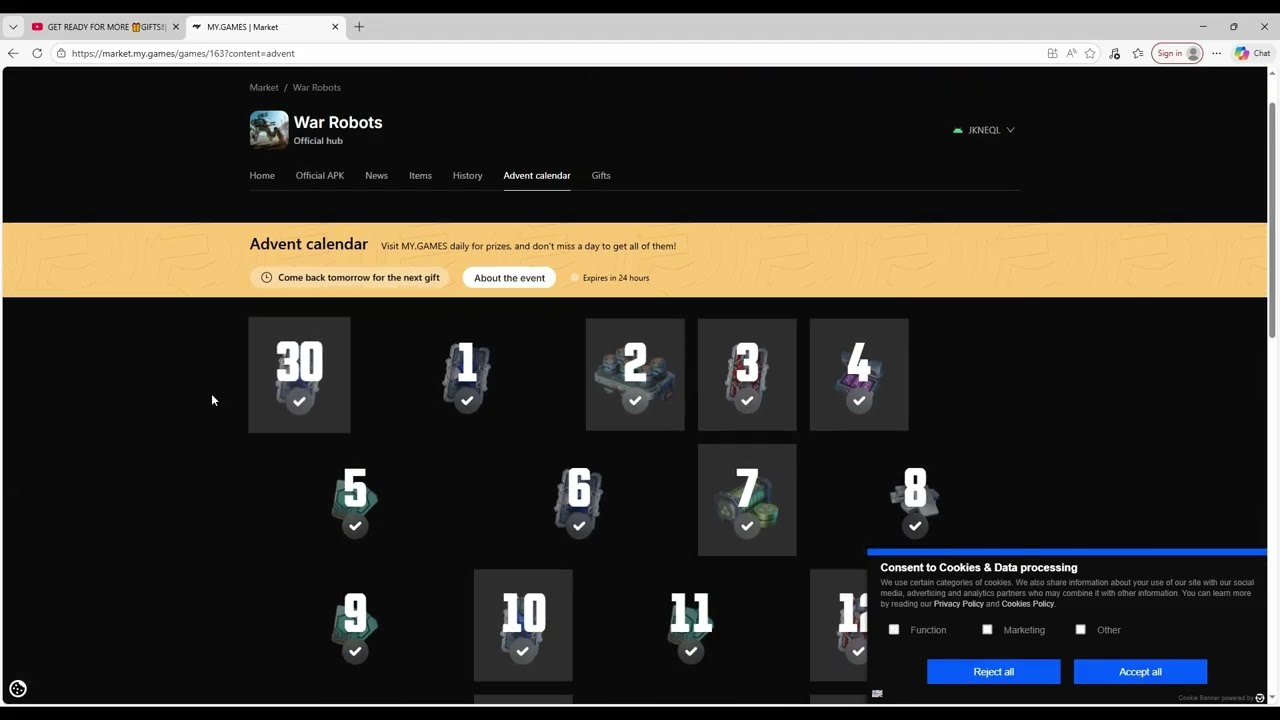Open the Read aloud feature

coord(1071,53)
